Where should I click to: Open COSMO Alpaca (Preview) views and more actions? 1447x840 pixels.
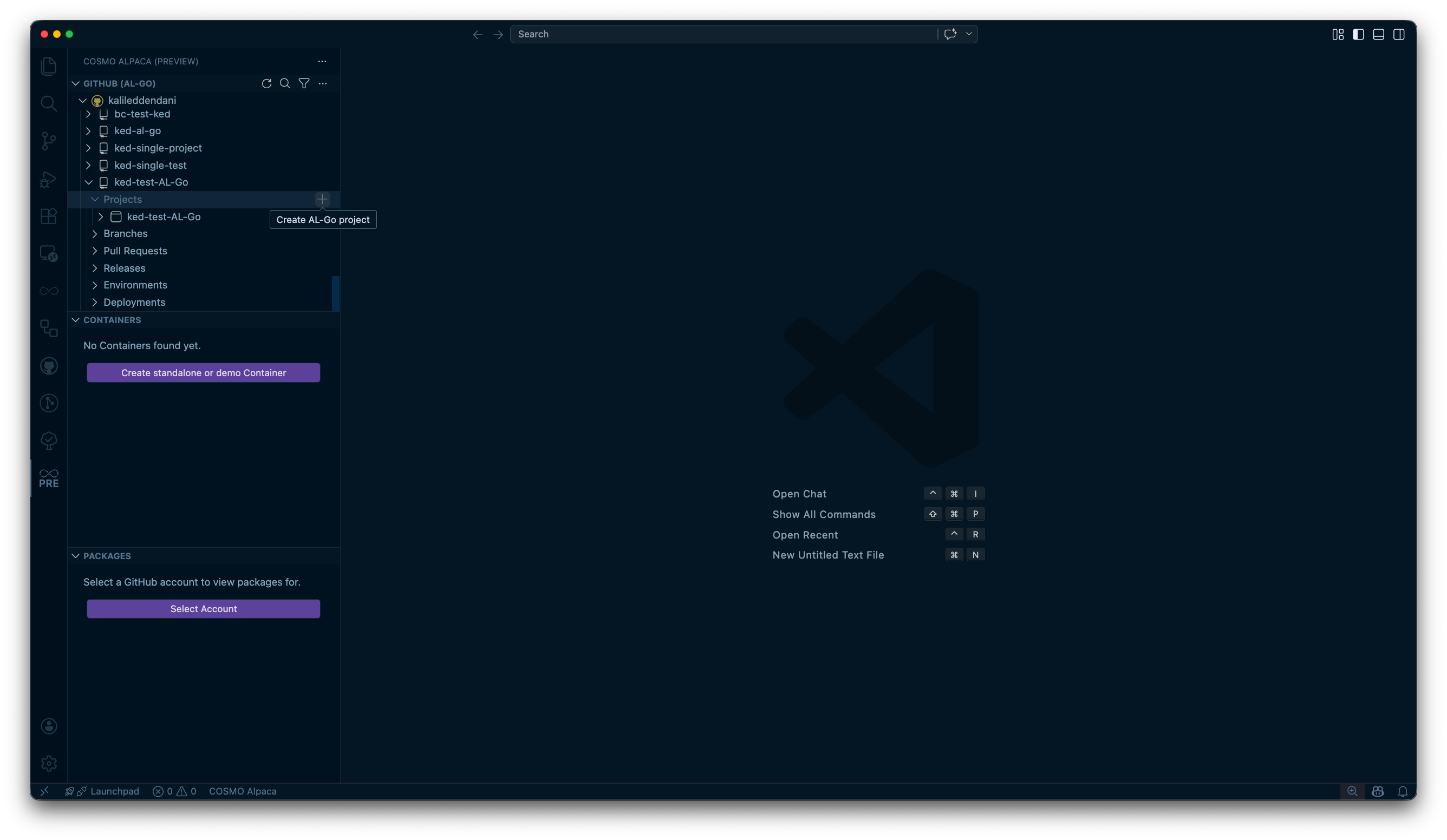tap(322, 61)
